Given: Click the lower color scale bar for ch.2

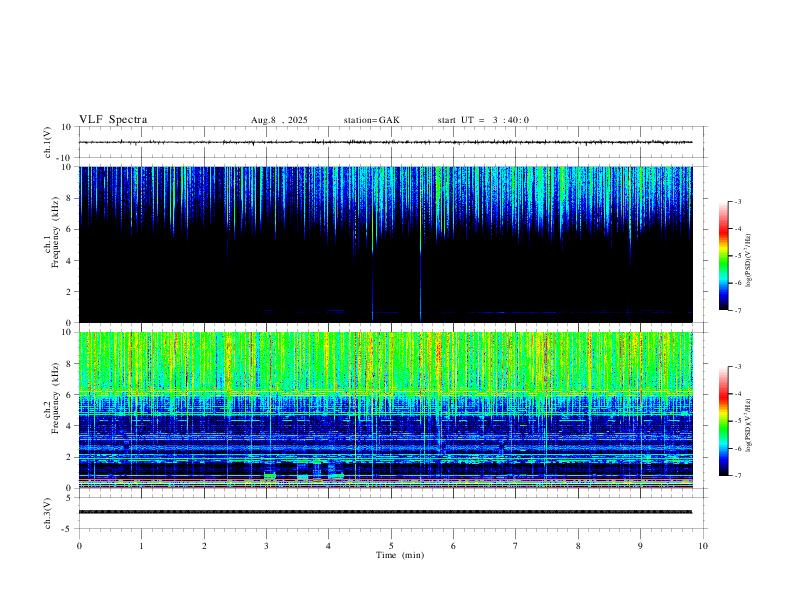Looking at the screenshot, I should point(724,421).
